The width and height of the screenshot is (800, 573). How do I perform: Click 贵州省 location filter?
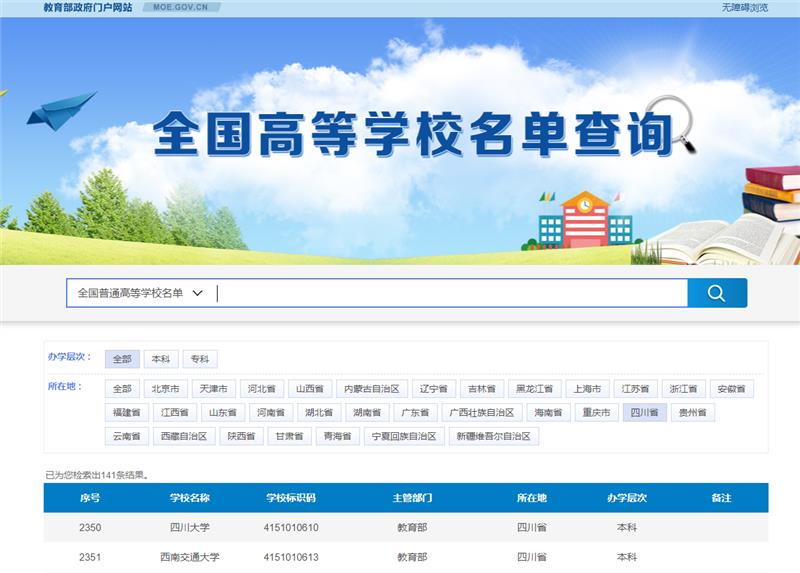pyautogui.click(x=693, y=412)
